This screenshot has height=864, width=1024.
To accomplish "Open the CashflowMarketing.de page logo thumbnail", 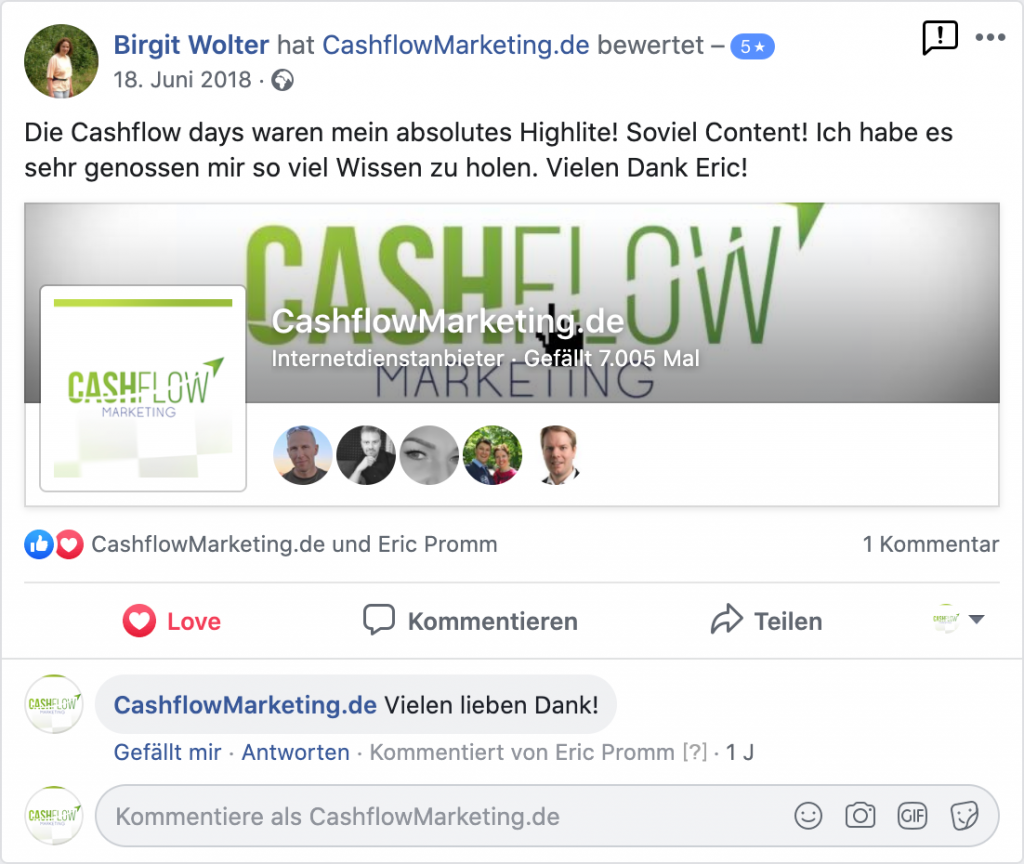I will (143, 389).
